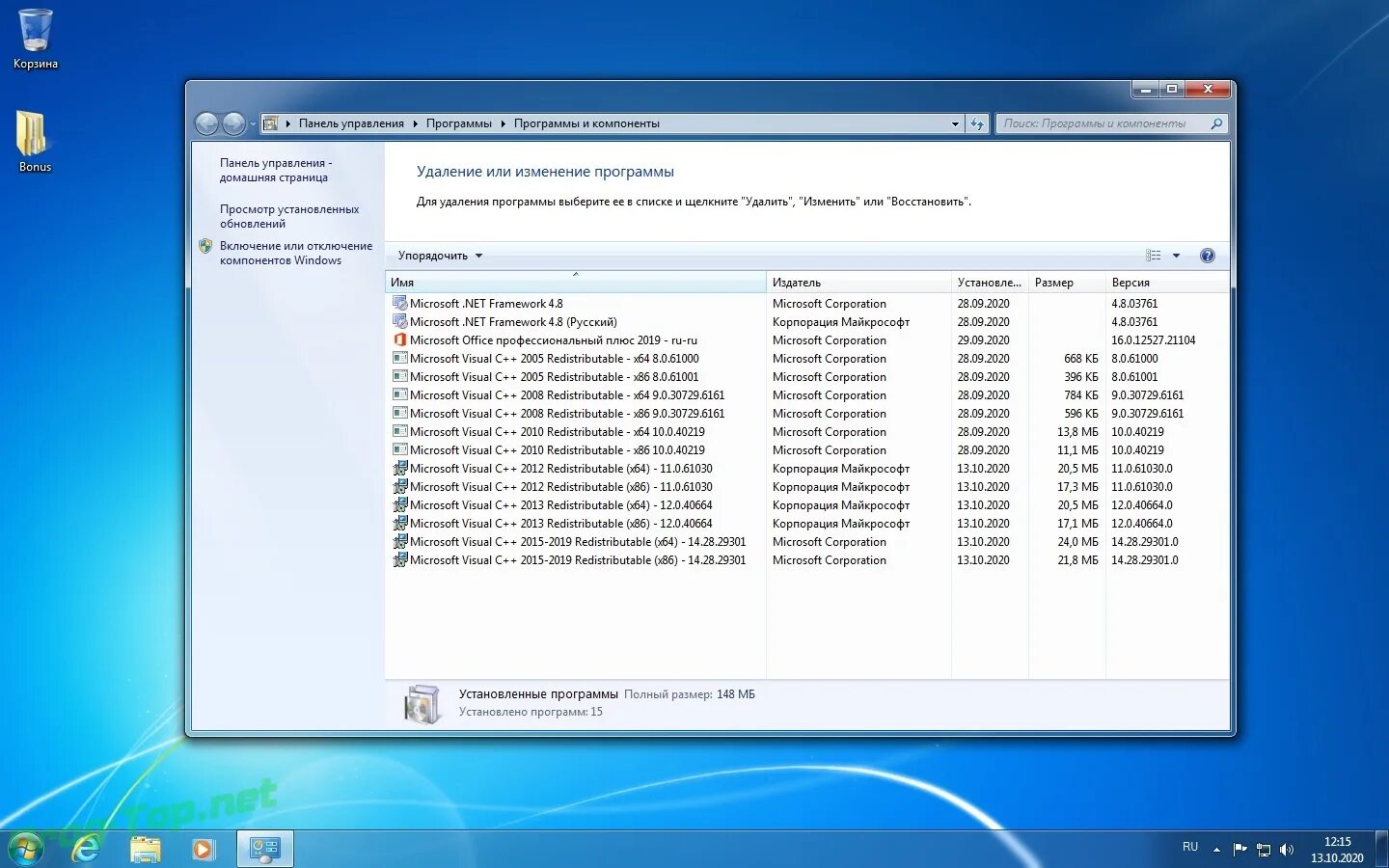Expand arrow after 'Программы' breadcrumb

click(503, 123)
